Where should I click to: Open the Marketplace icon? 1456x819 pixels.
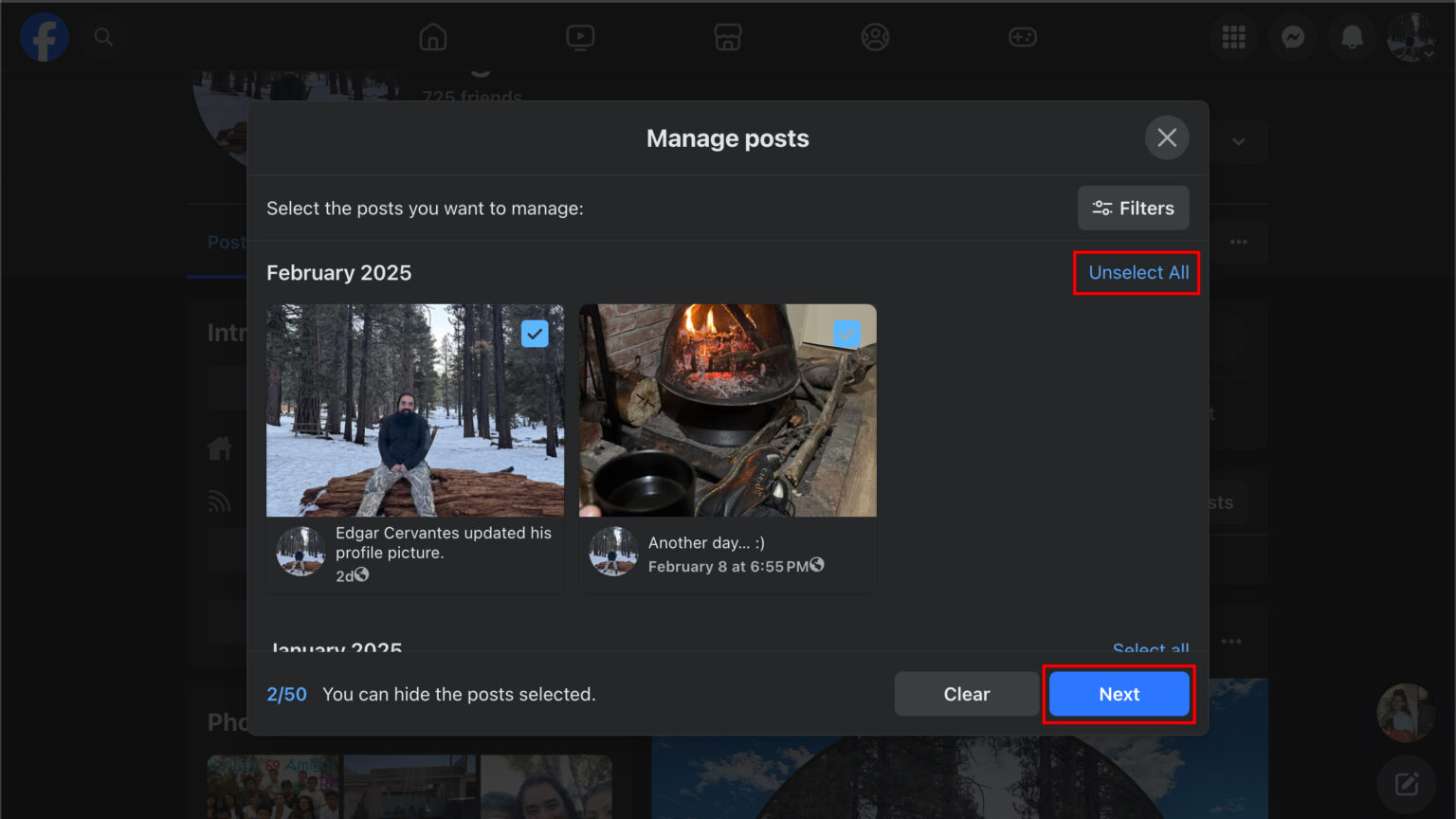pos(728,37)
